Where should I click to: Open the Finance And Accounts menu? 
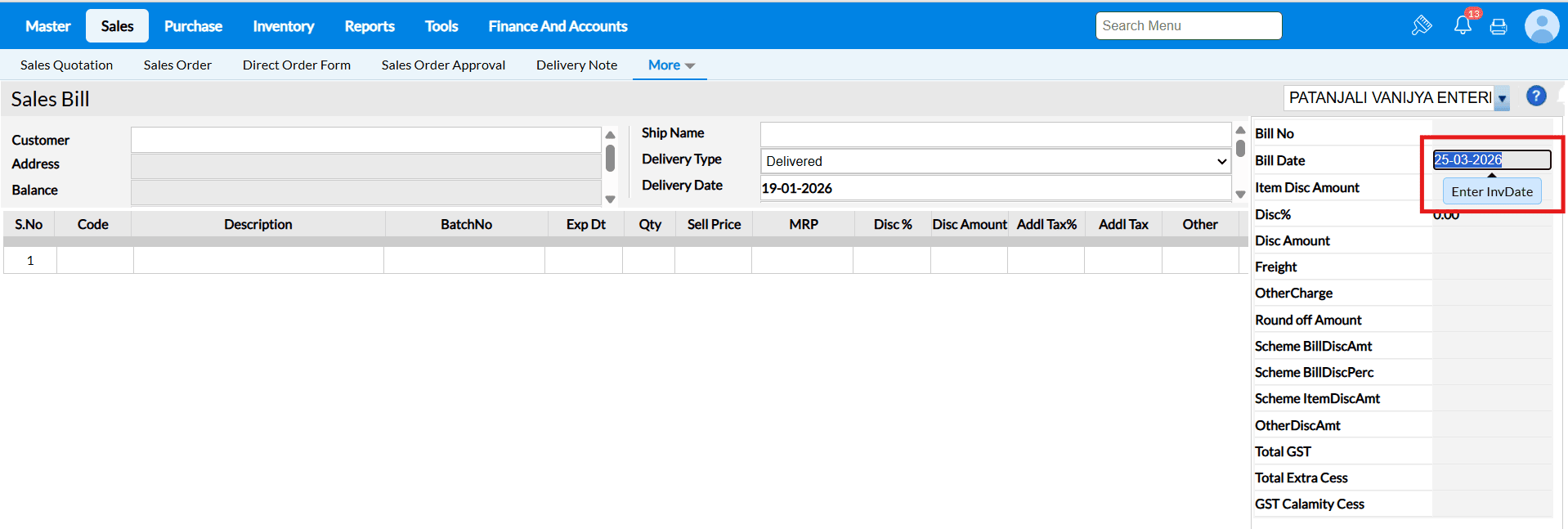tap(558, 26)
